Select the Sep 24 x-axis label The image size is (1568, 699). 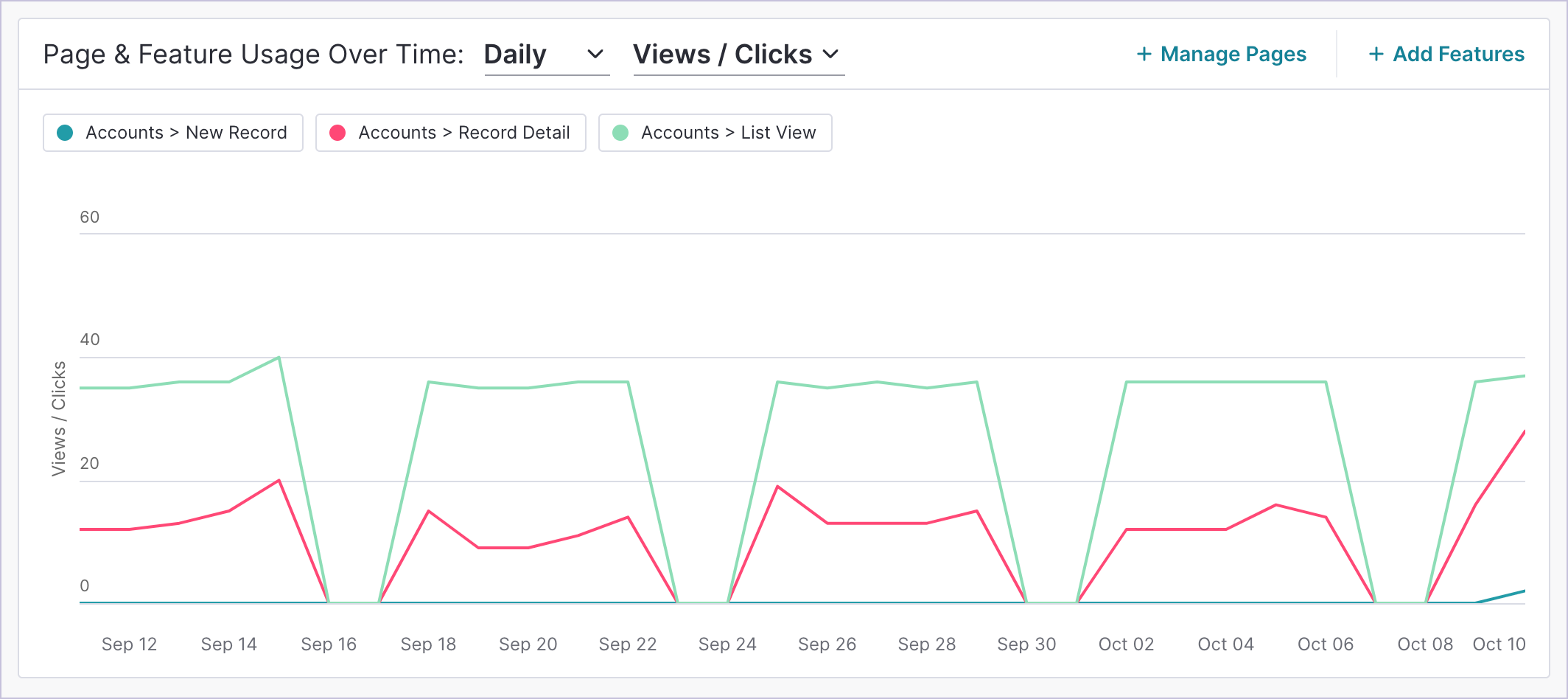[727, 644]
